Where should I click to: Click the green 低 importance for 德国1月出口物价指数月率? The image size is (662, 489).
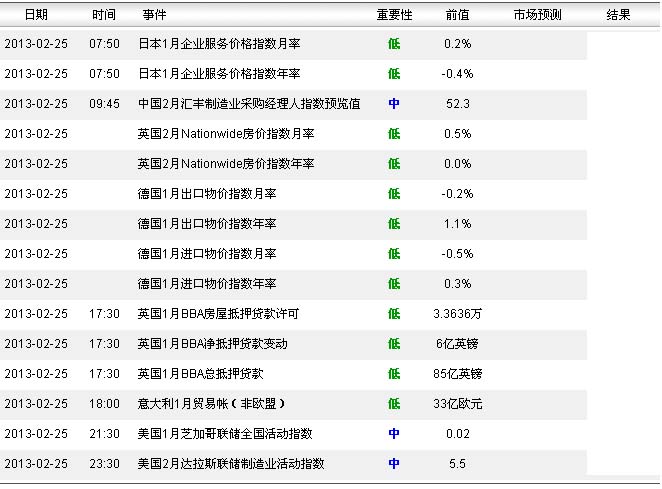click(394, 194)
